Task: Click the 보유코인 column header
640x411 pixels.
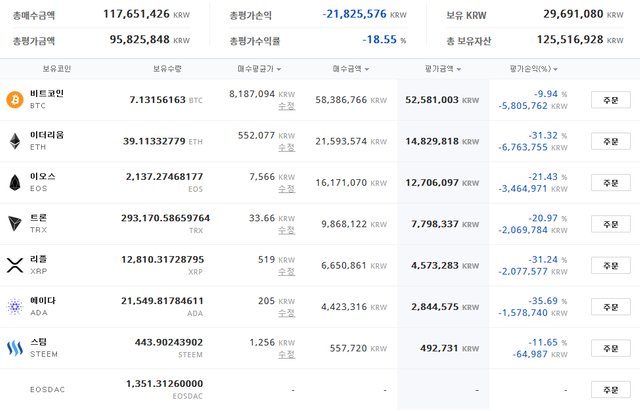Action: (57, 69)
